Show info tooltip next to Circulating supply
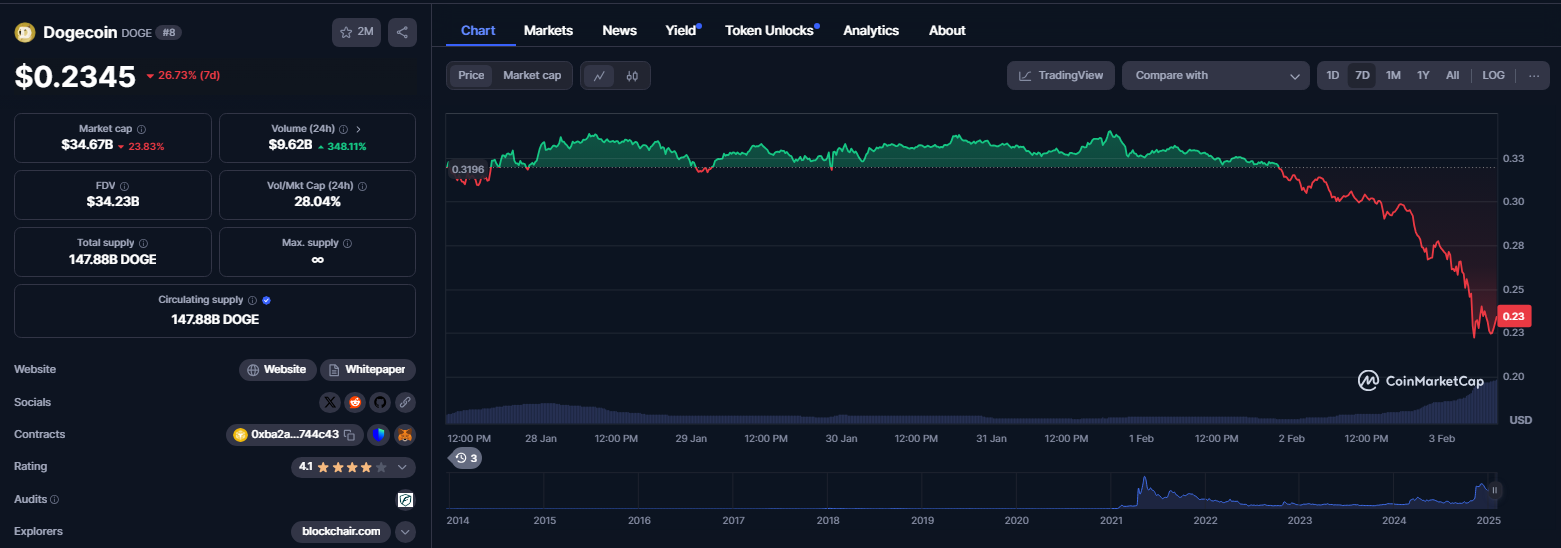This screenshot has width=1561, height=548. click(252, 300)
